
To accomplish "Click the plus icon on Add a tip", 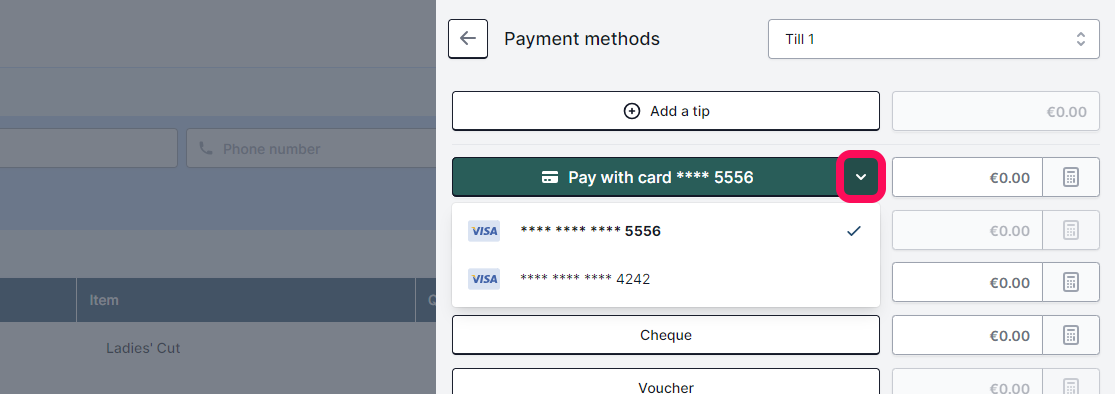I will point(631,111).
